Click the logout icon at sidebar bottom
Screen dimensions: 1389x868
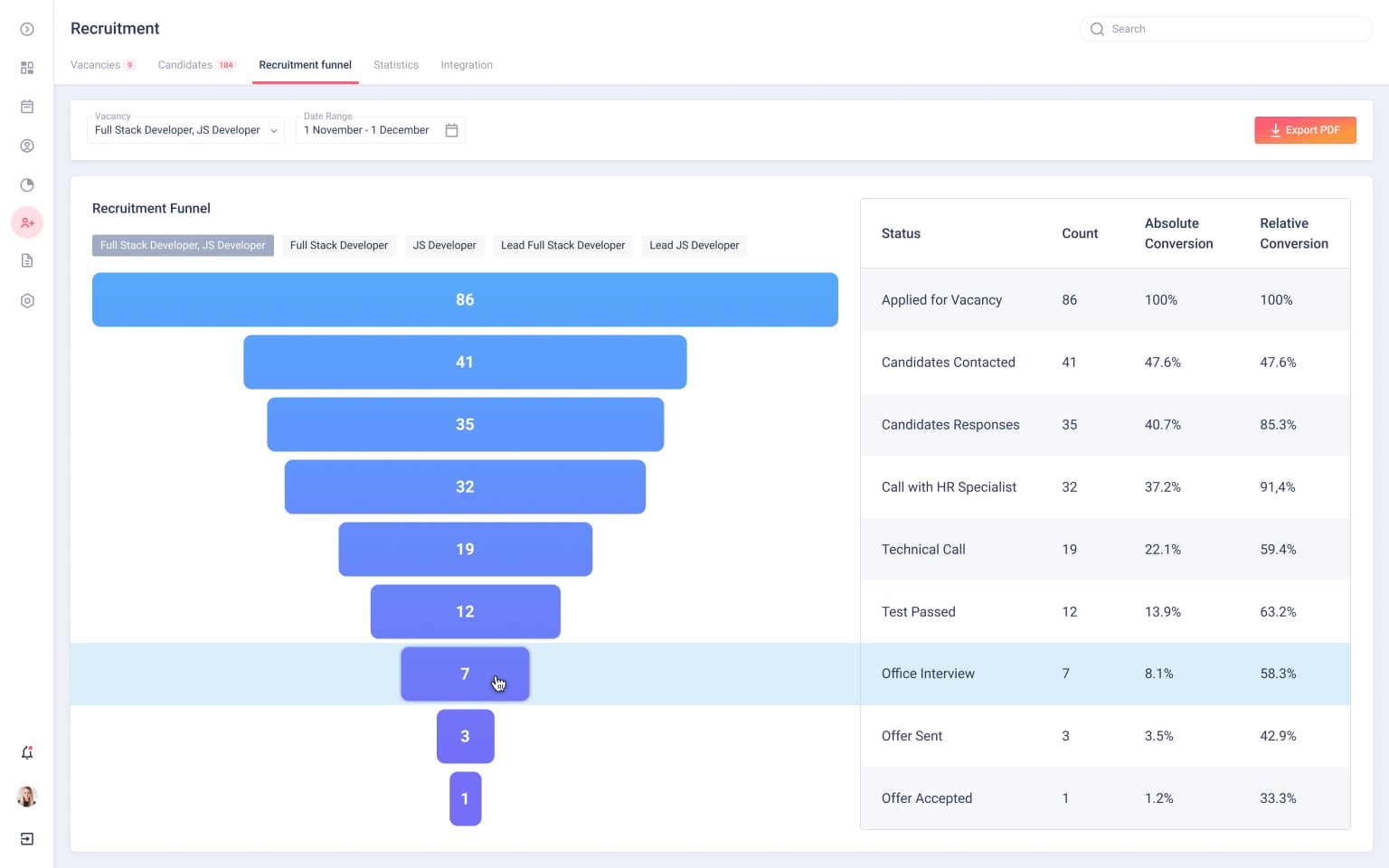(27, 839)
